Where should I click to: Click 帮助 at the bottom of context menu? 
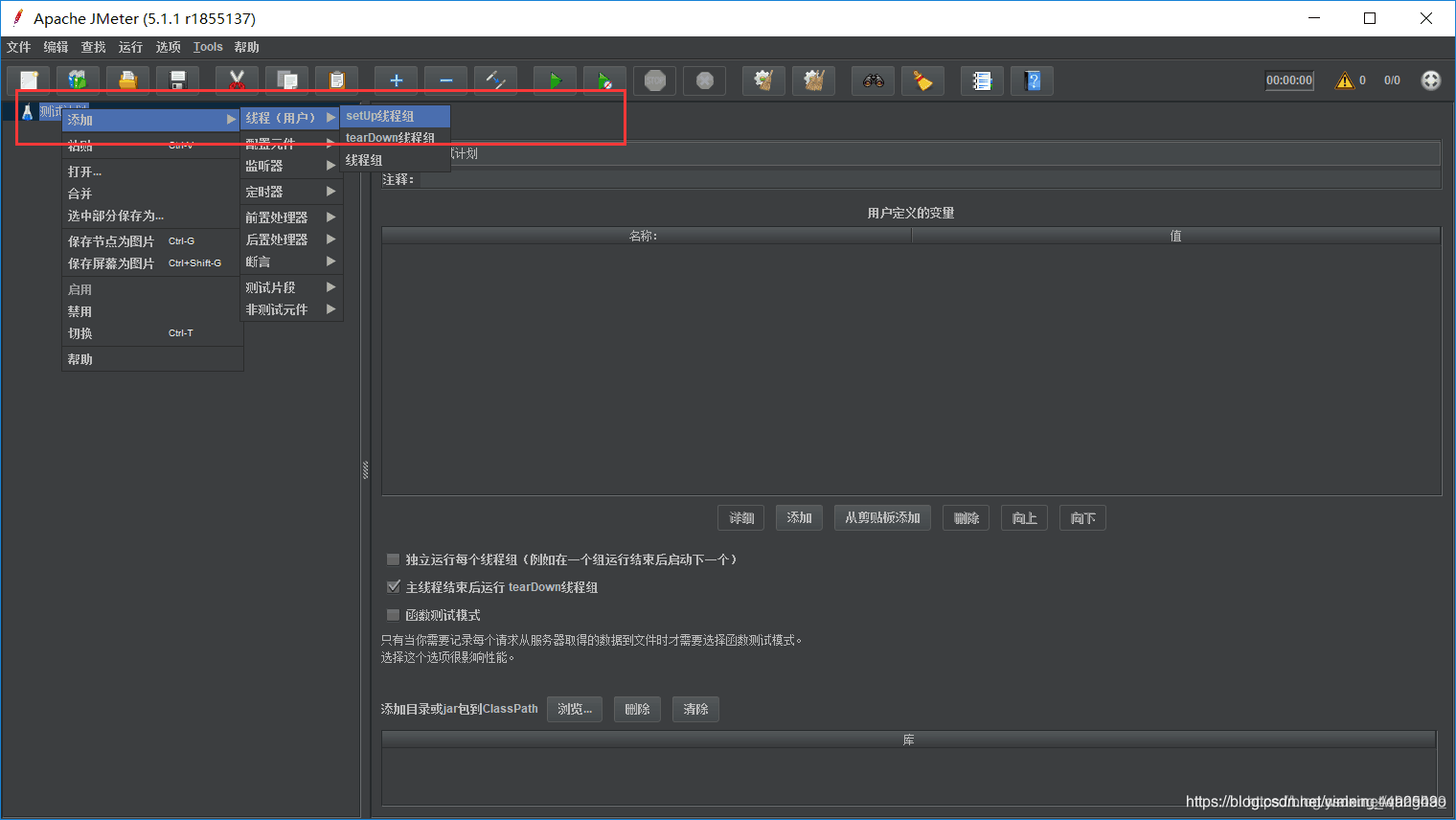pyautogui.click(x=150, y=359)
